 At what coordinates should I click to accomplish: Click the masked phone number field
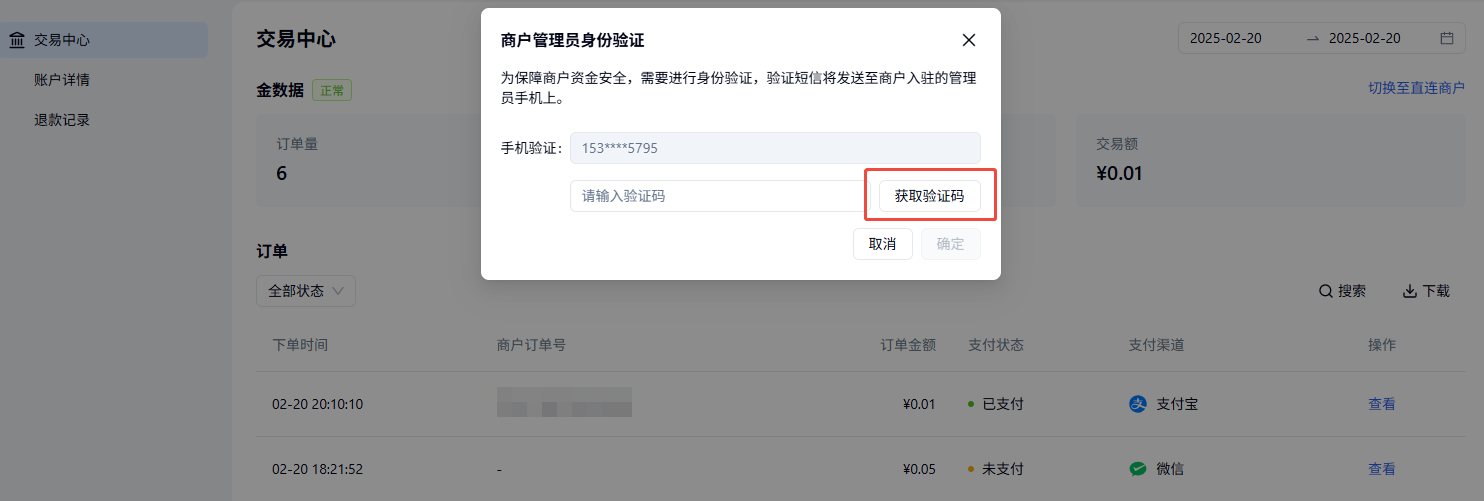tap(775, 148)
